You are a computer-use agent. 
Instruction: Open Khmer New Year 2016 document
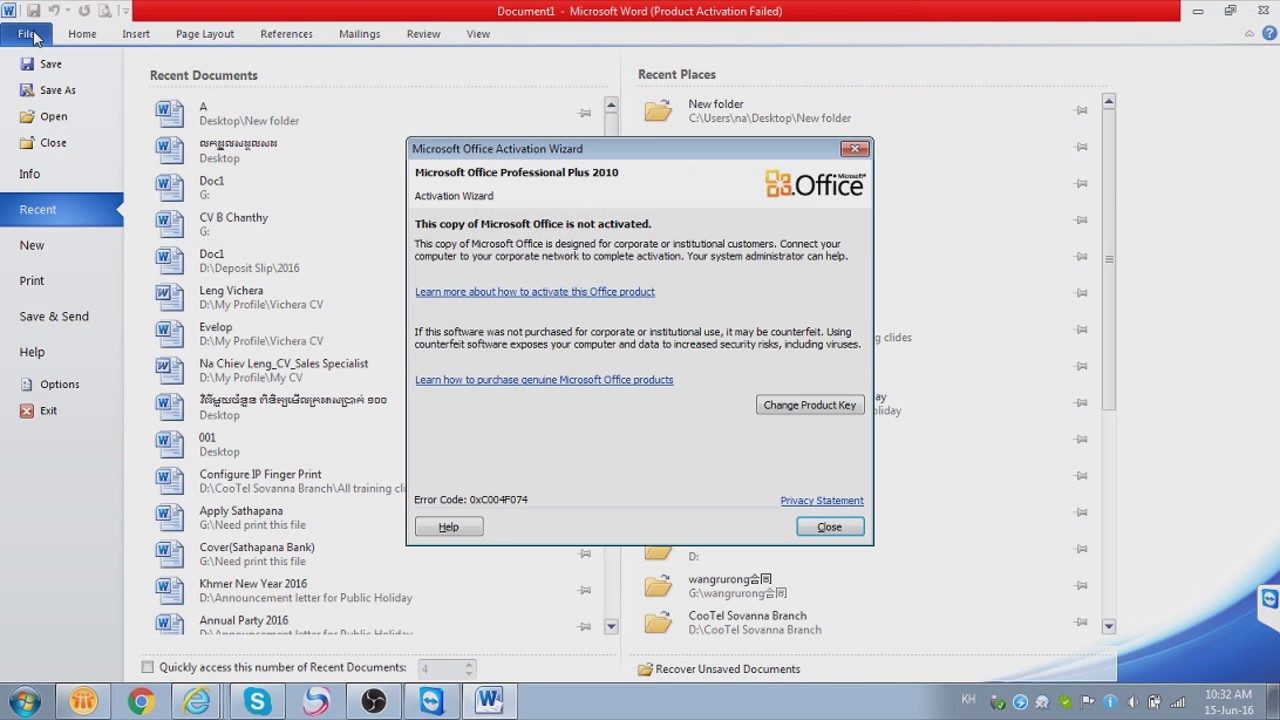(376, 590)
